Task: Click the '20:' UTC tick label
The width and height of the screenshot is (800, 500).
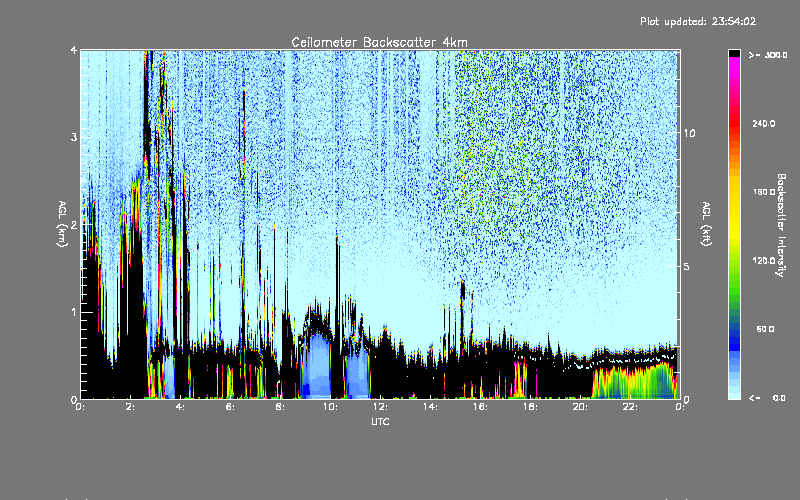Action: pyautogui.click(x=580, y=407)
